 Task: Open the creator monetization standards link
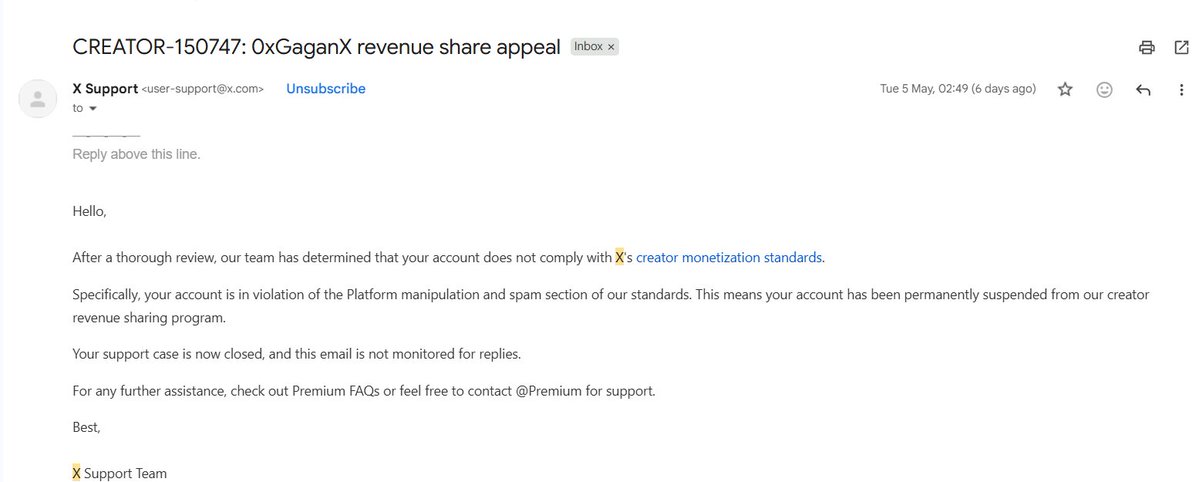729,258
